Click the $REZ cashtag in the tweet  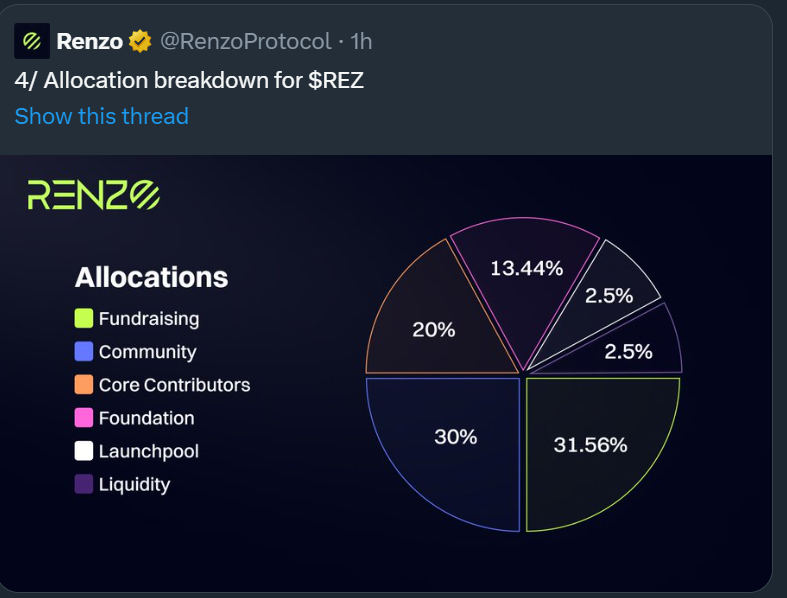click(335, 79)
